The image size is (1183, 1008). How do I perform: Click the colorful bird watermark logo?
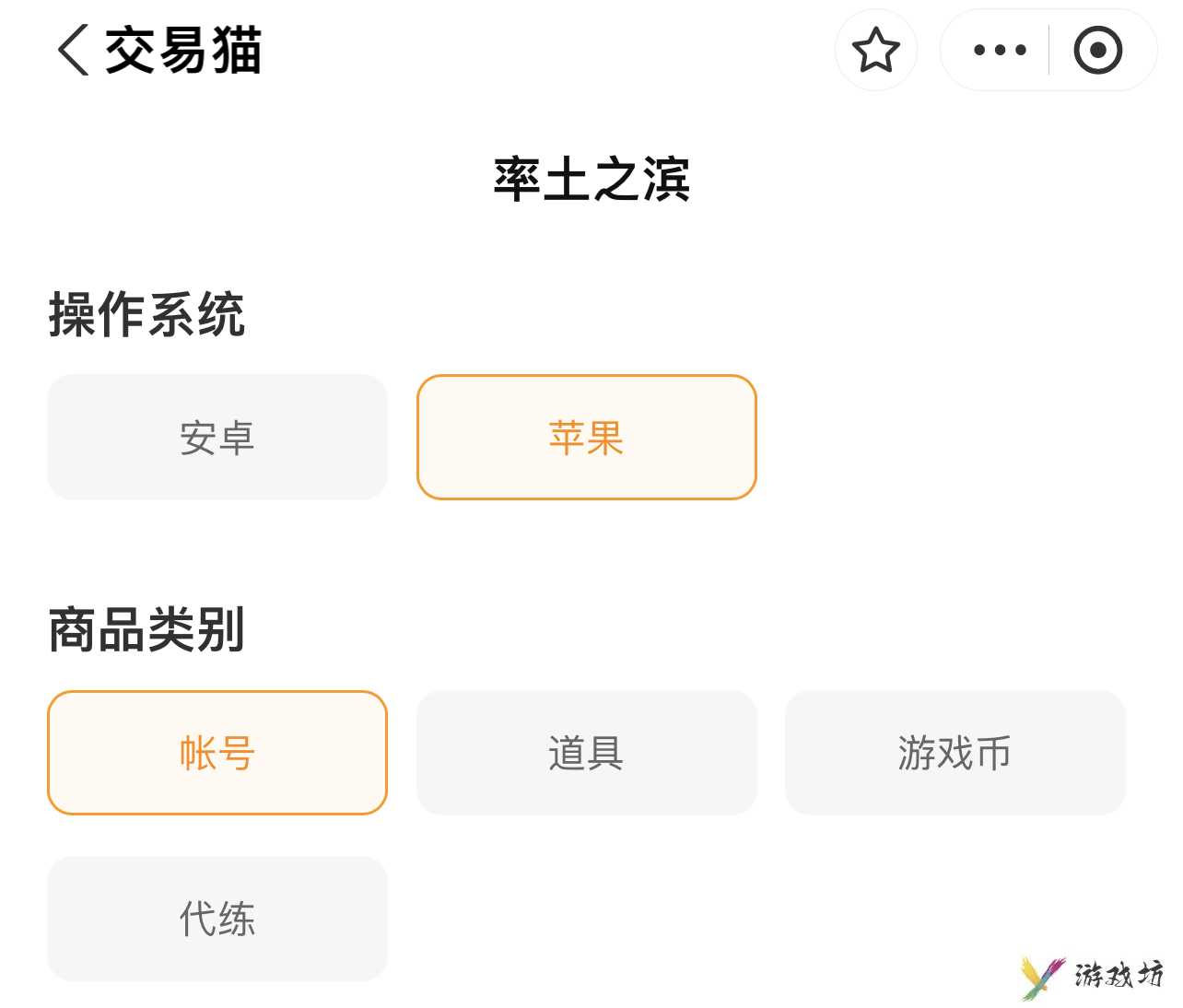pyautogui.click(x=1042, y=977)
